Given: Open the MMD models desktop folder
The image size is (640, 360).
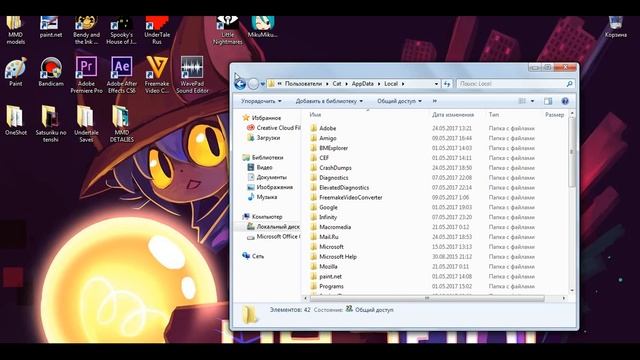Looking at the screenshot, I should [x=16, y=30].
